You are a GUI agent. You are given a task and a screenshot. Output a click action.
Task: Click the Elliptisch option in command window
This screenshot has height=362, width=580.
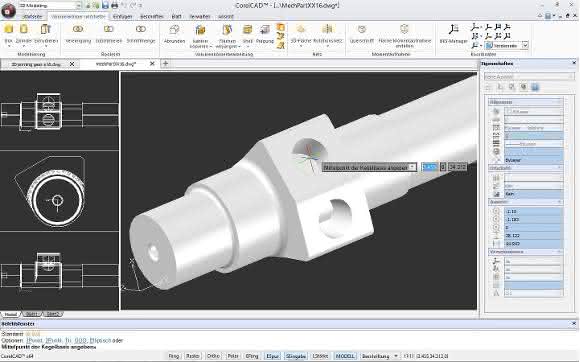coord(100,340)
